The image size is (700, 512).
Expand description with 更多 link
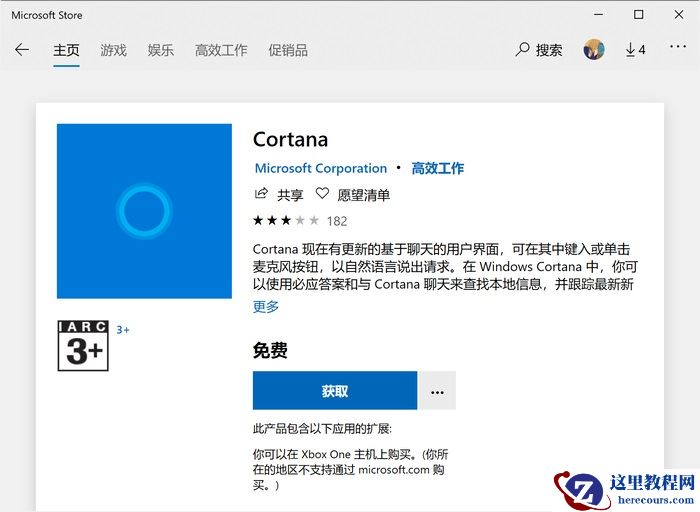click(x=266, y=307)
